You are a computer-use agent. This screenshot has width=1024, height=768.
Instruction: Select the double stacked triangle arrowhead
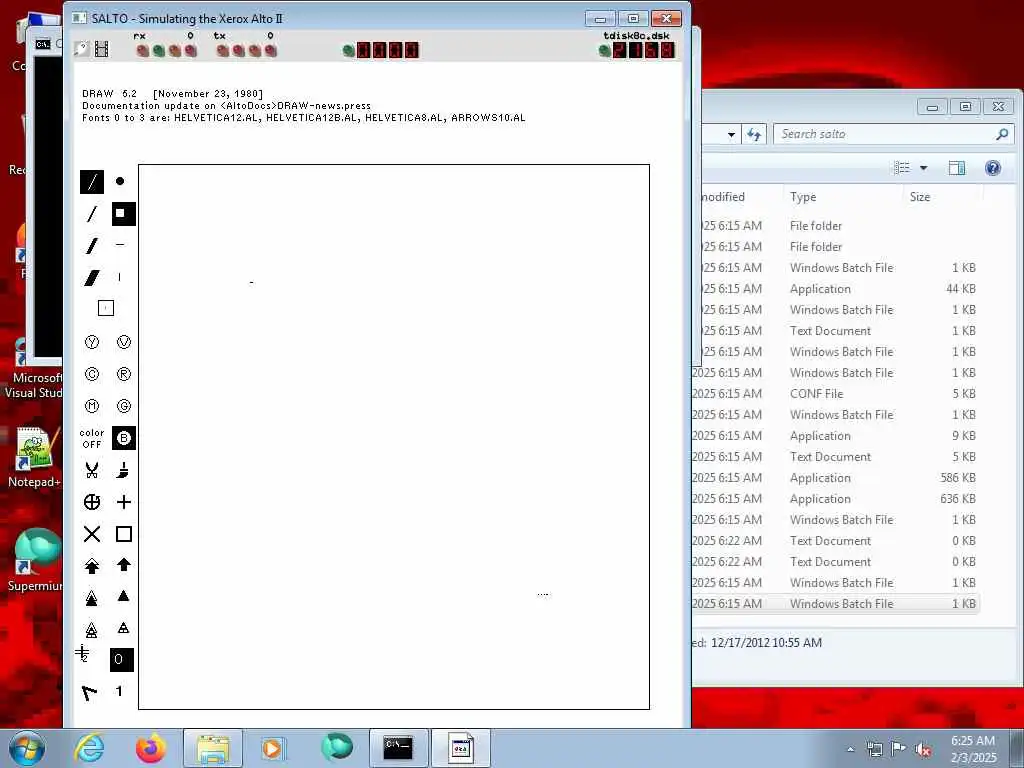pos(92,598)
